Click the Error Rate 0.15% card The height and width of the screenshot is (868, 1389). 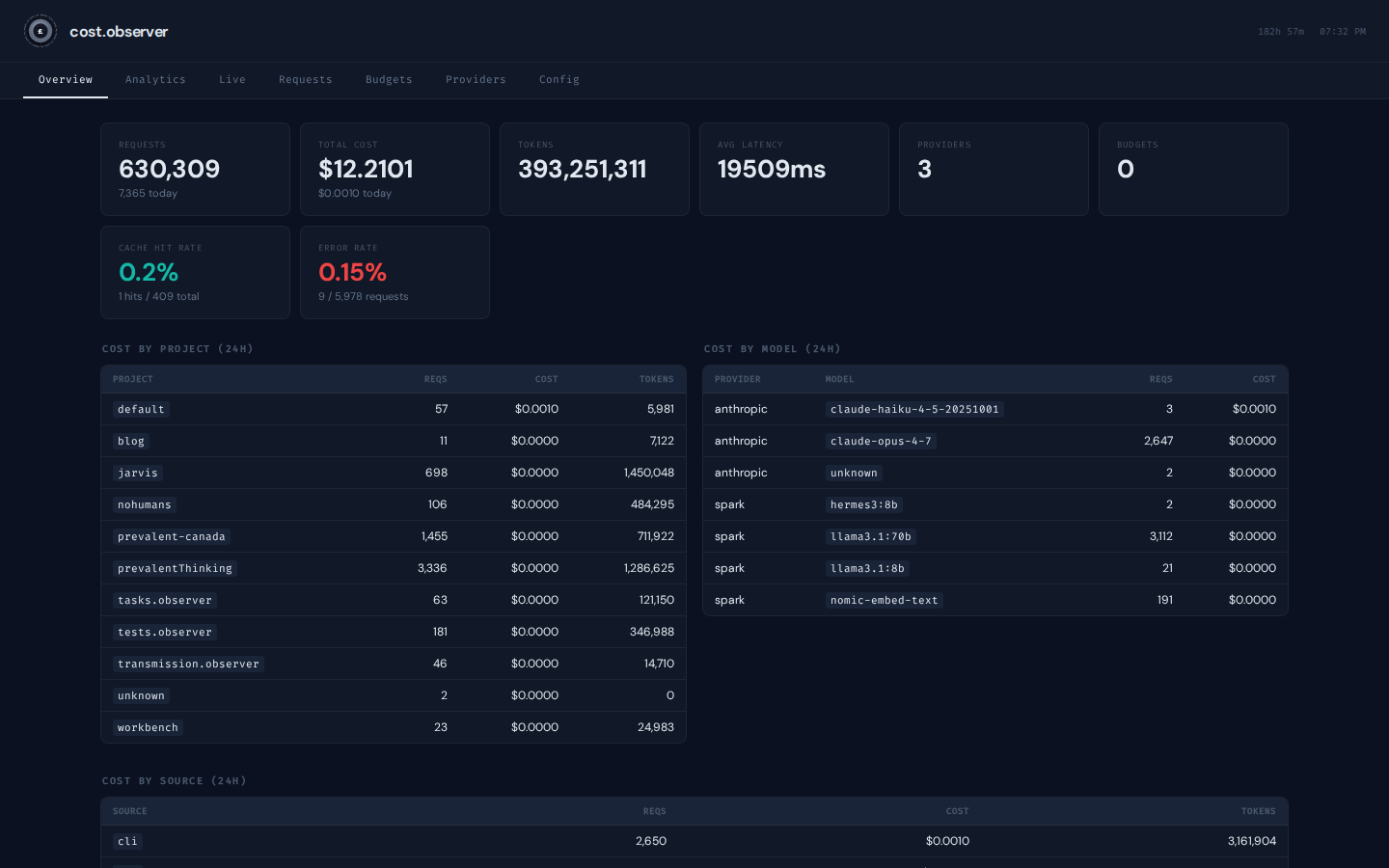tap(395, 272)
